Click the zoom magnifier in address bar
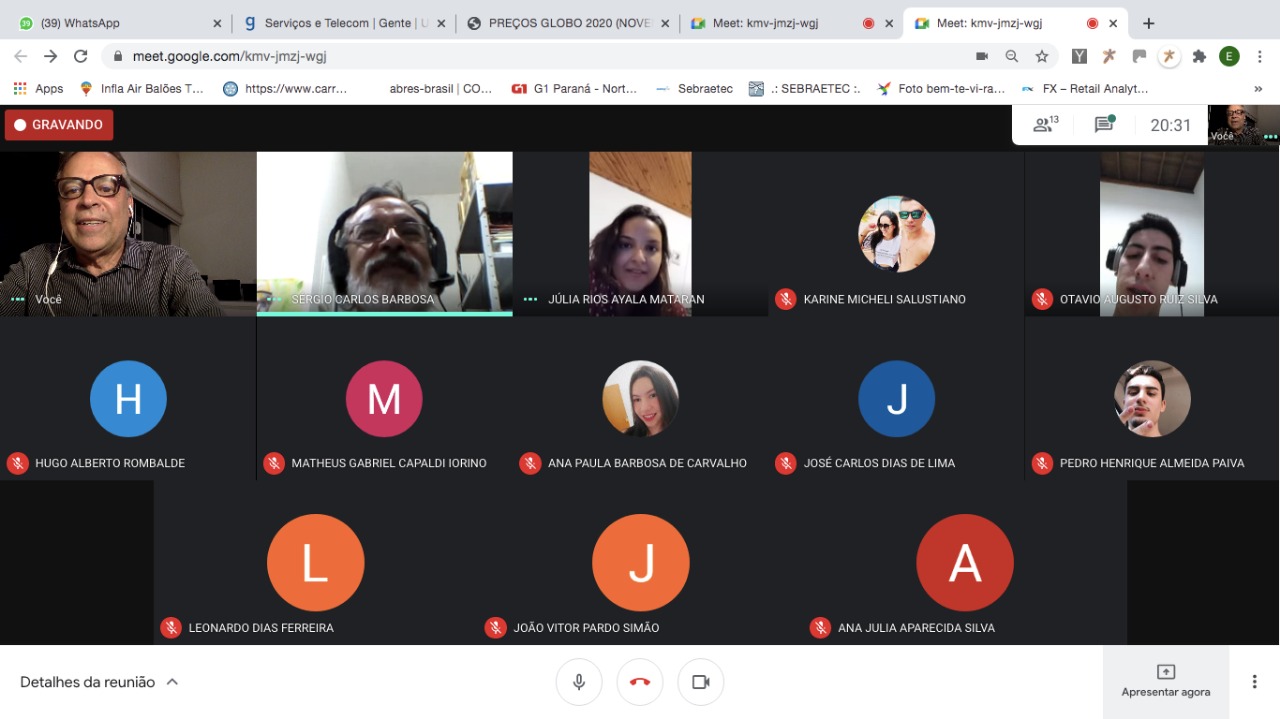The height and width of the screenshot is (719, 1280). (x=1012, y=57)
